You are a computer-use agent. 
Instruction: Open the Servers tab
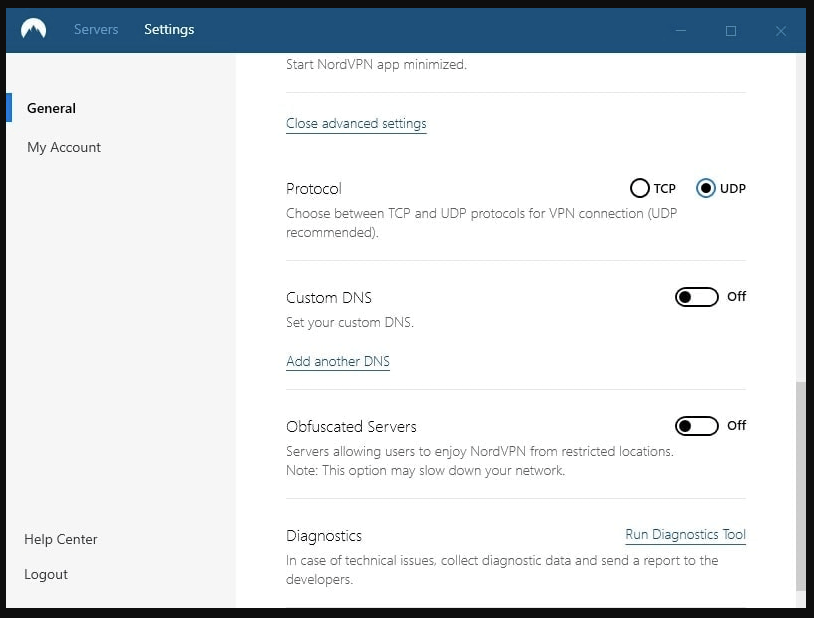96,30
